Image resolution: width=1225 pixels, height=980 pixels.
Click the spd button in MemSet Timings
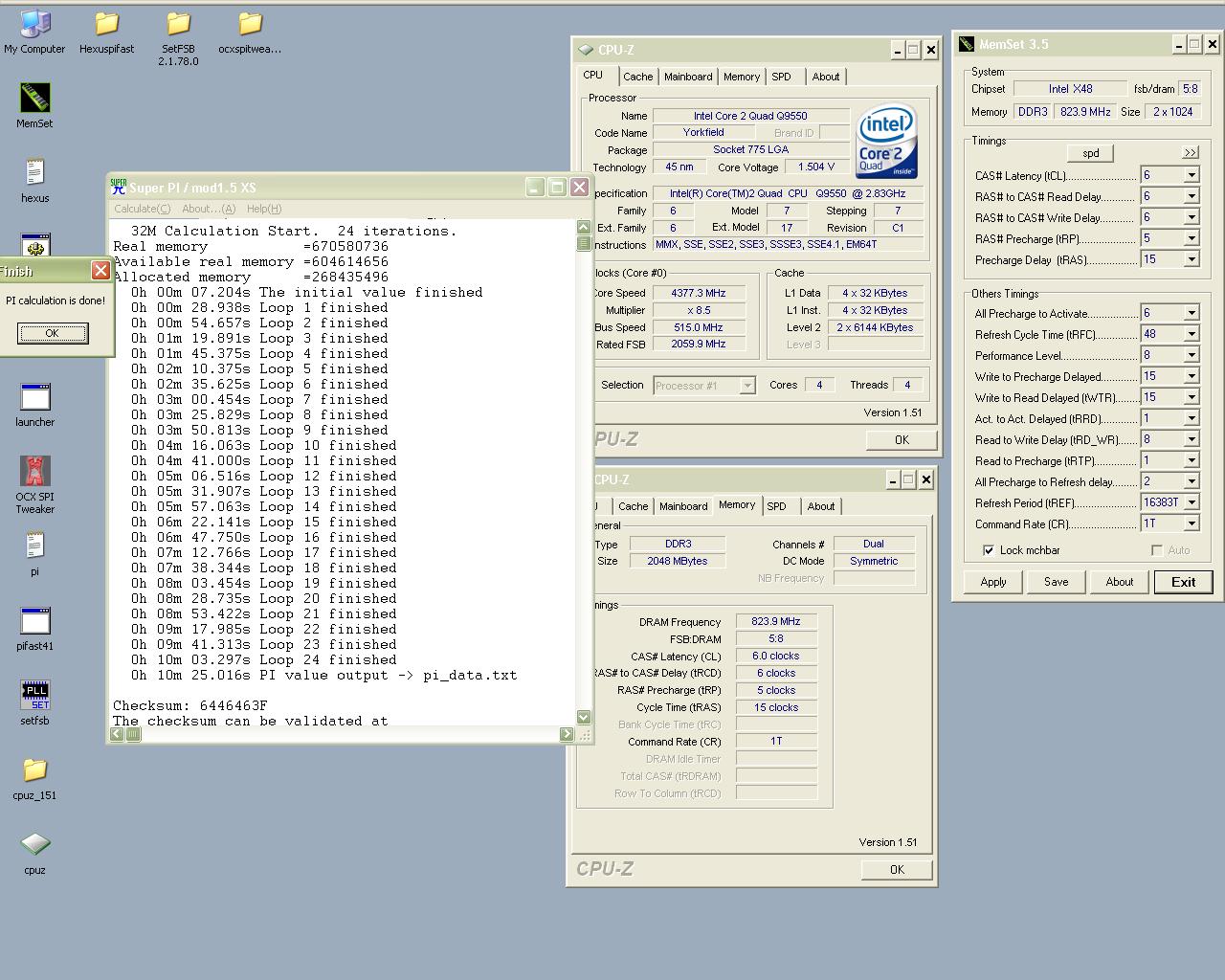point(1091,153)
